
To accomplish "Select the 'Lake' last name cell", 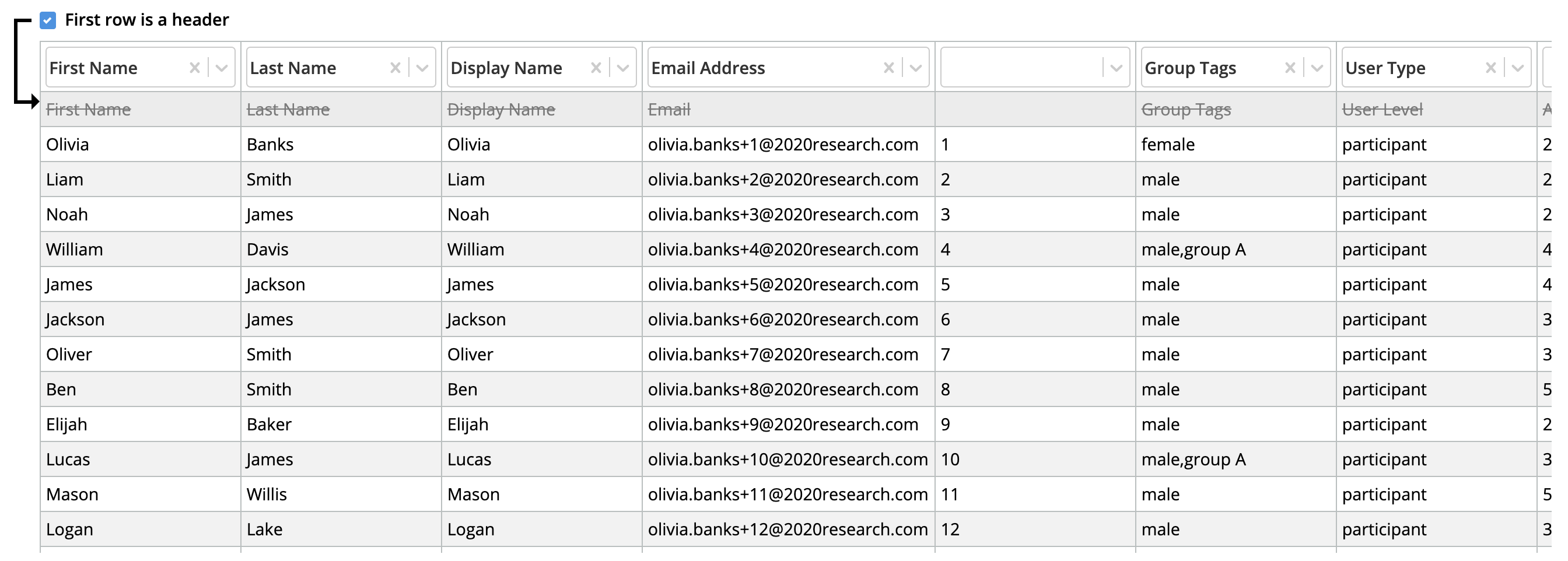I will pyautogui.click(x=341, y=530).
